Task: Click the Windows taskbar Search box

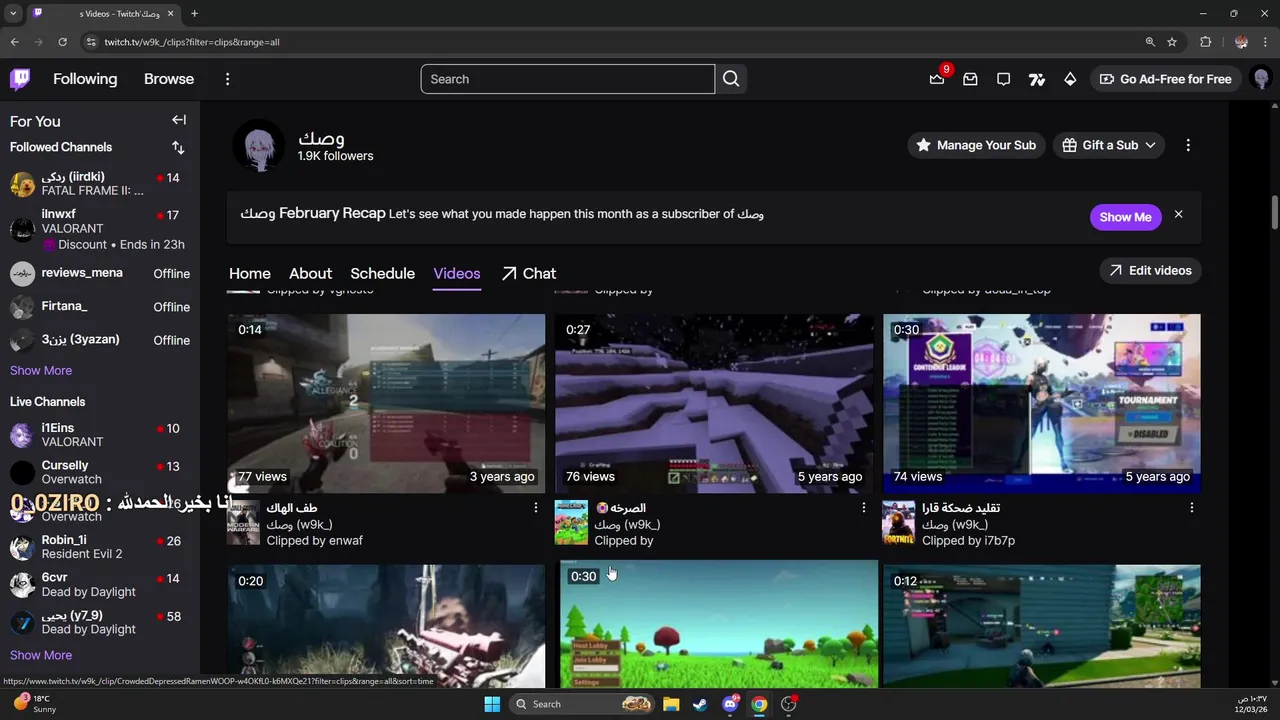Action: click(x=582, y=704)
